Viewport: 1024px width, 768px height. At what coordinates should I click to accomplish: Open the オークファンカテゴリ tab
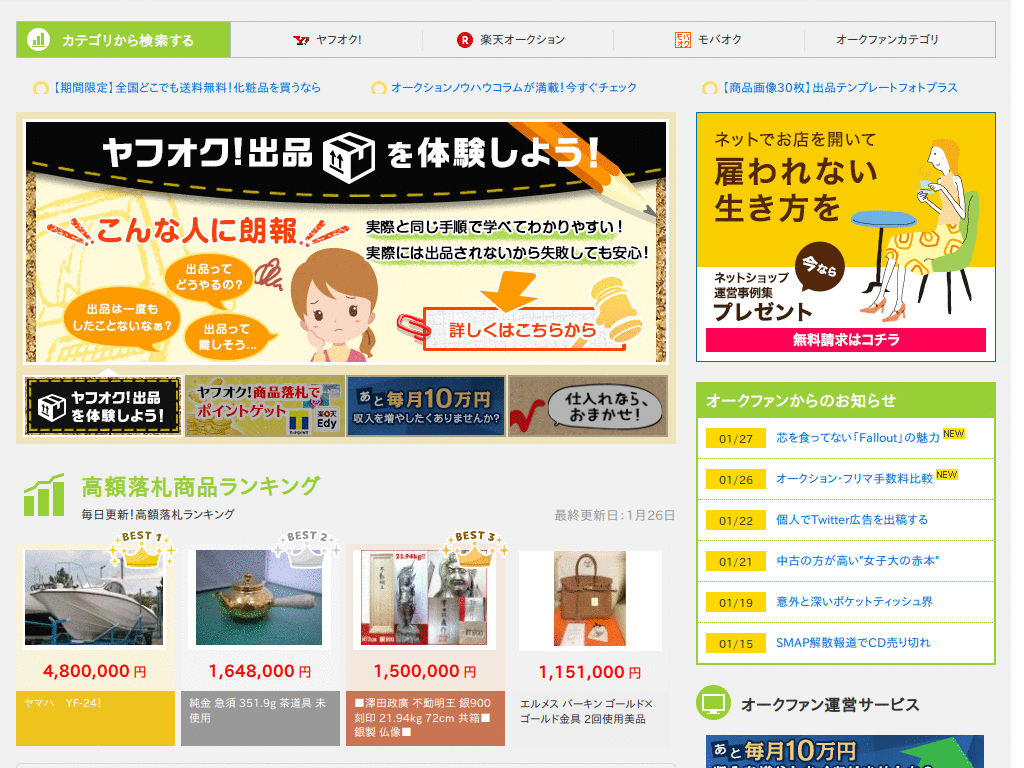coord(887,40)
